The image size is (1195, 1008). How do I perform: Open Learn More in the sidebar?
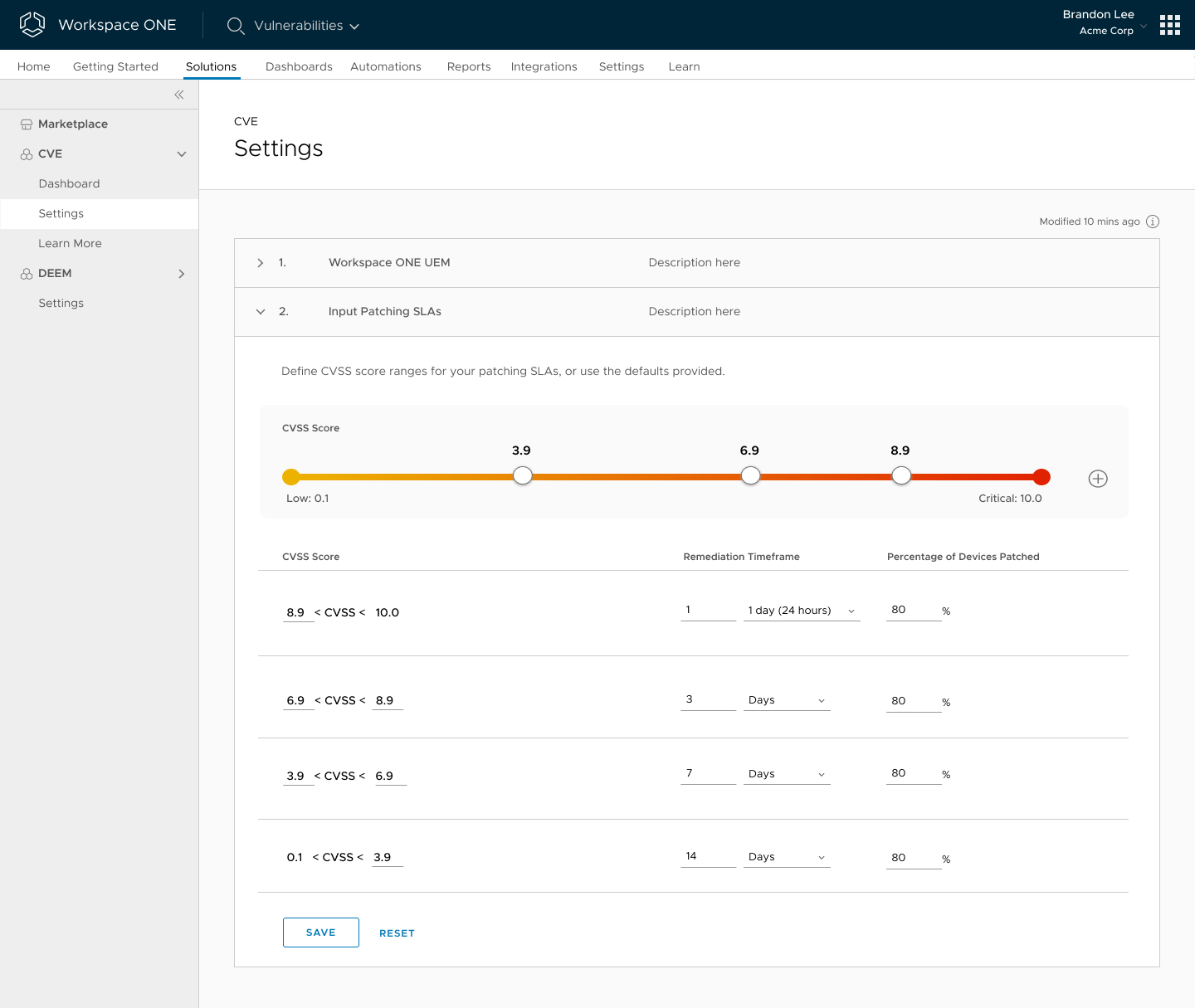100,244
